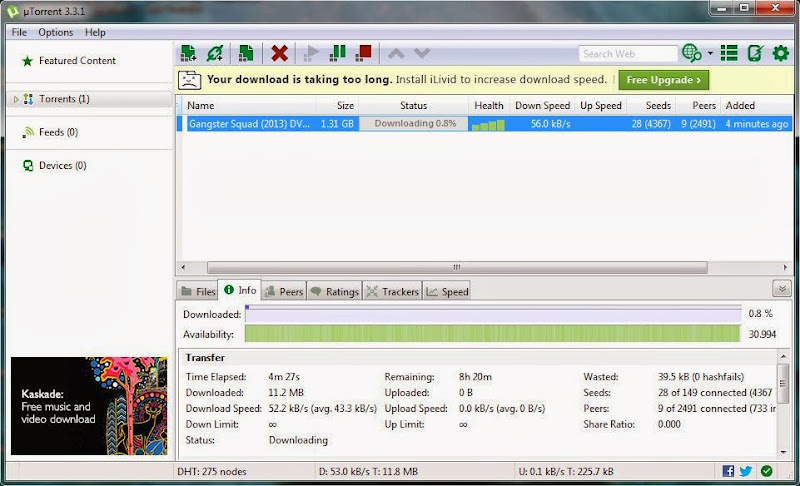The height and width of the screenshot is (486, 800).
Task: Click the horizontal scrollbar thumb in torrent list
Action: (x=457, y=267)
